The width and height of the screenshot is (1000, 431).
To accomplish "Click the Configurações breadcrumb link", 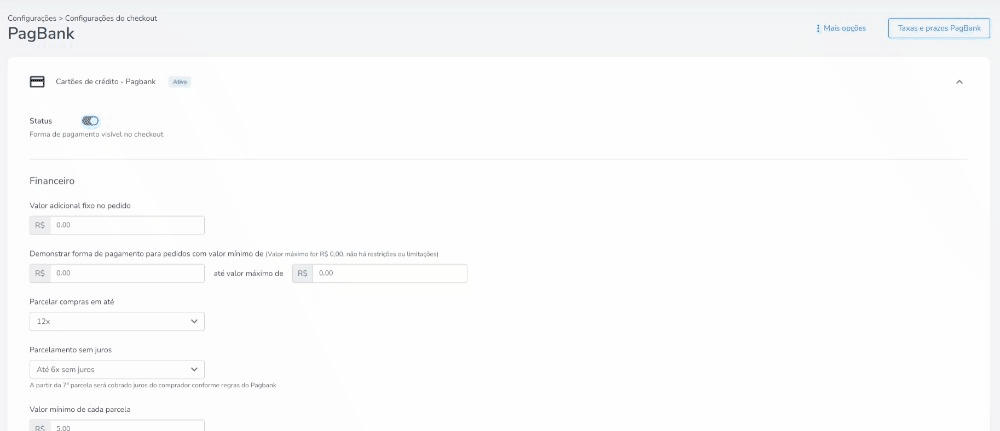I will click(x=31, y=18).
